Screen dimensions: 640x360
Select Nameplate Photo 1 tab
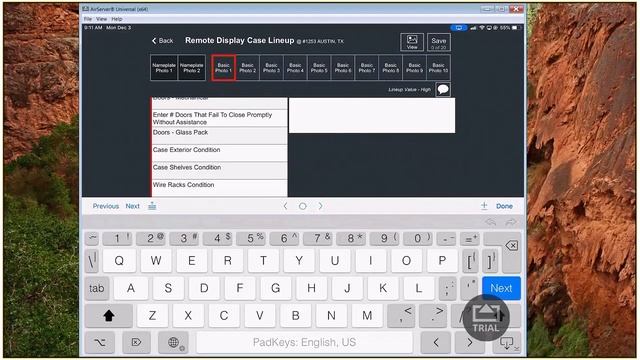coord(164,68)
